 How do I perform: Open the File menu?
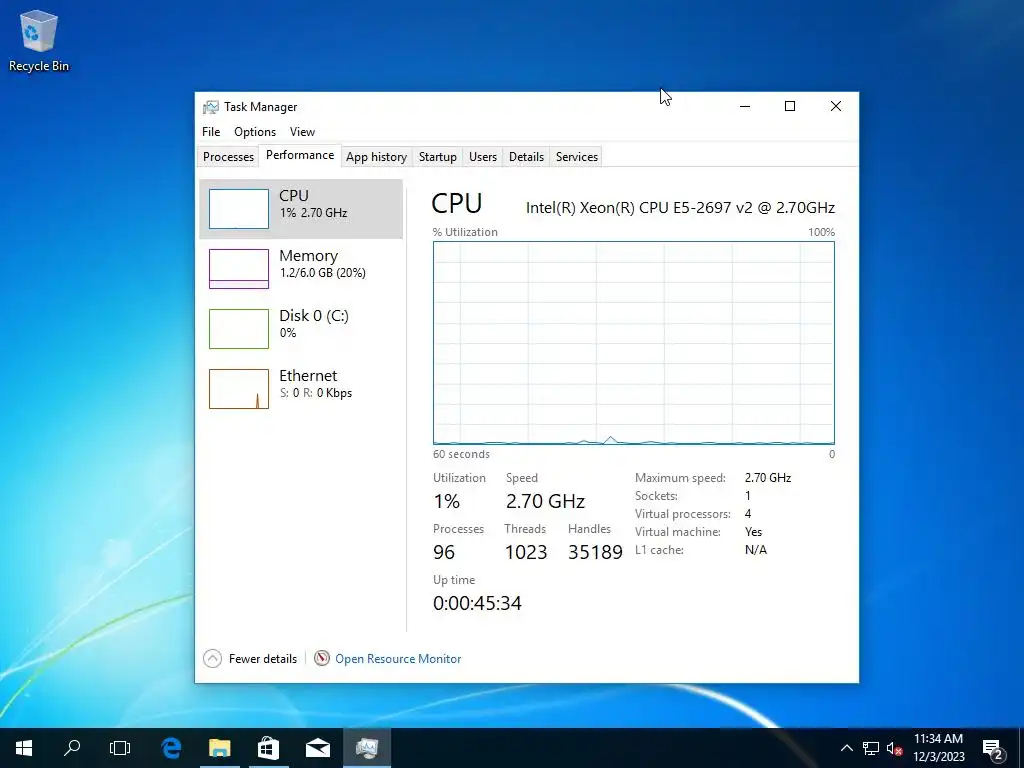pyautogui.click(x=211, y=132)
